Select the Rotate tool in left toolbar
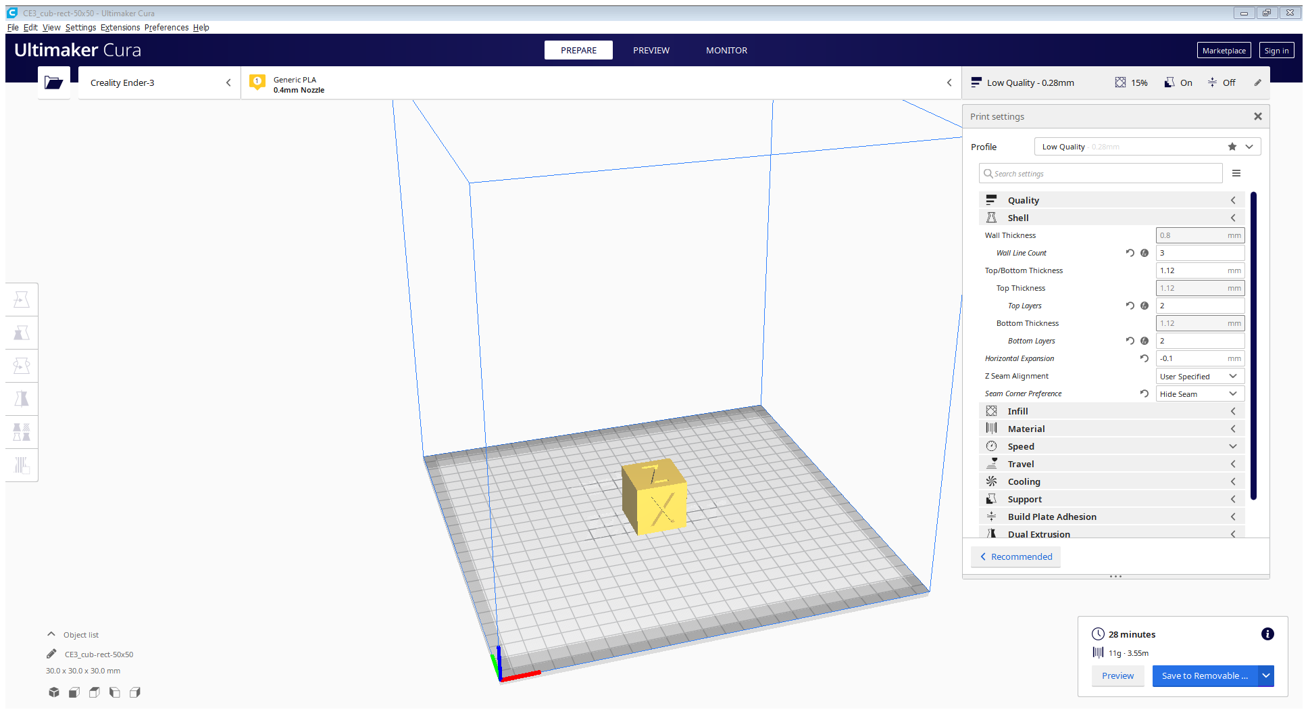 (21, 366)
